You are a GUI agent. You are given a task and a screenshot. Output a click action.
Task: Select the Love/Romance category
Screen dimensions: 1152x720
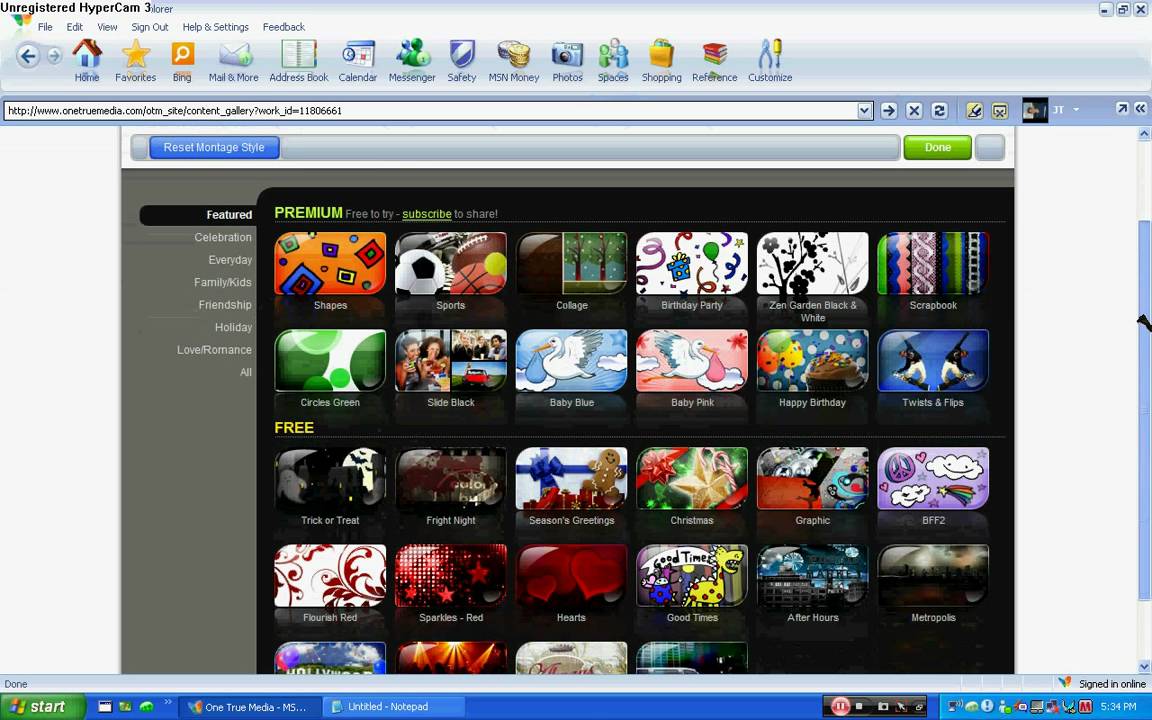click(x=214, y=350)
